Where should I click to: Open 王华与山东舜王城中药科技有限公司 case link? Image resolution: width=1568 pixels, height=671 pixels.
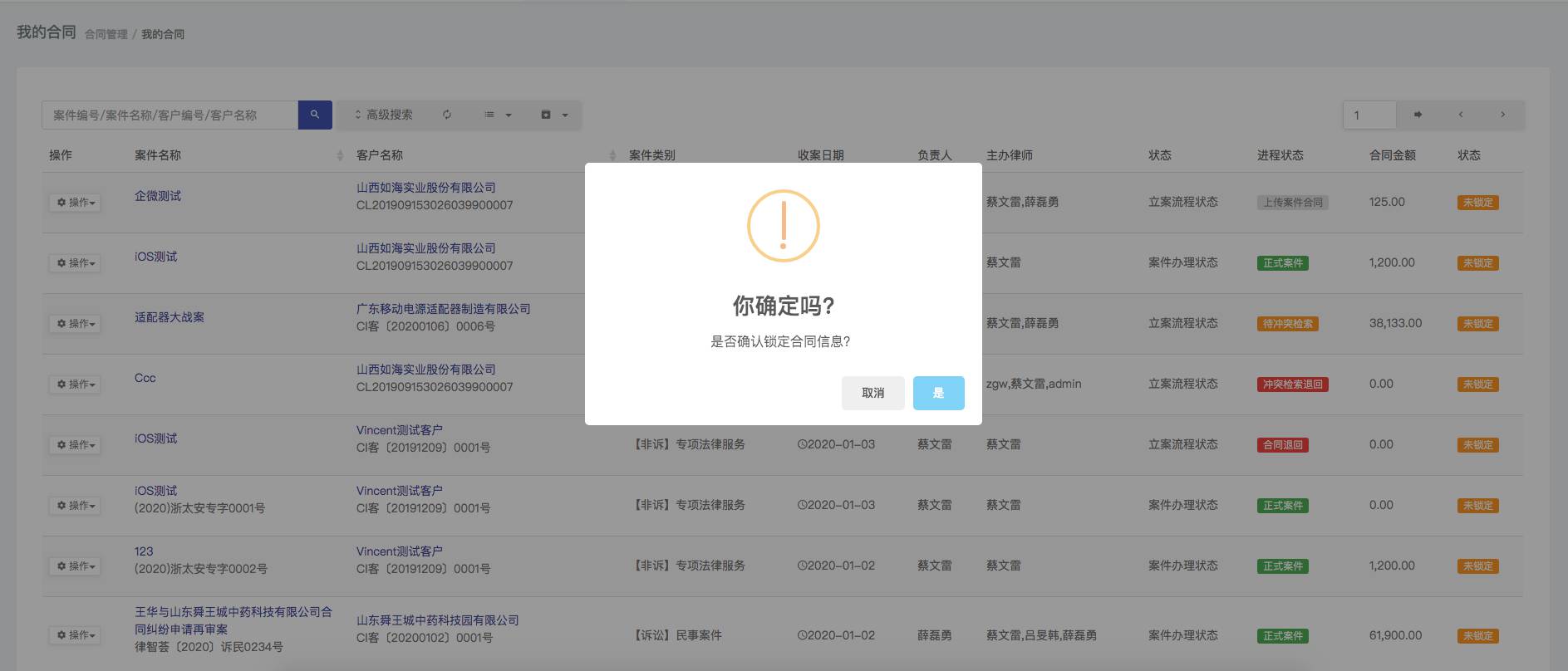233,620
